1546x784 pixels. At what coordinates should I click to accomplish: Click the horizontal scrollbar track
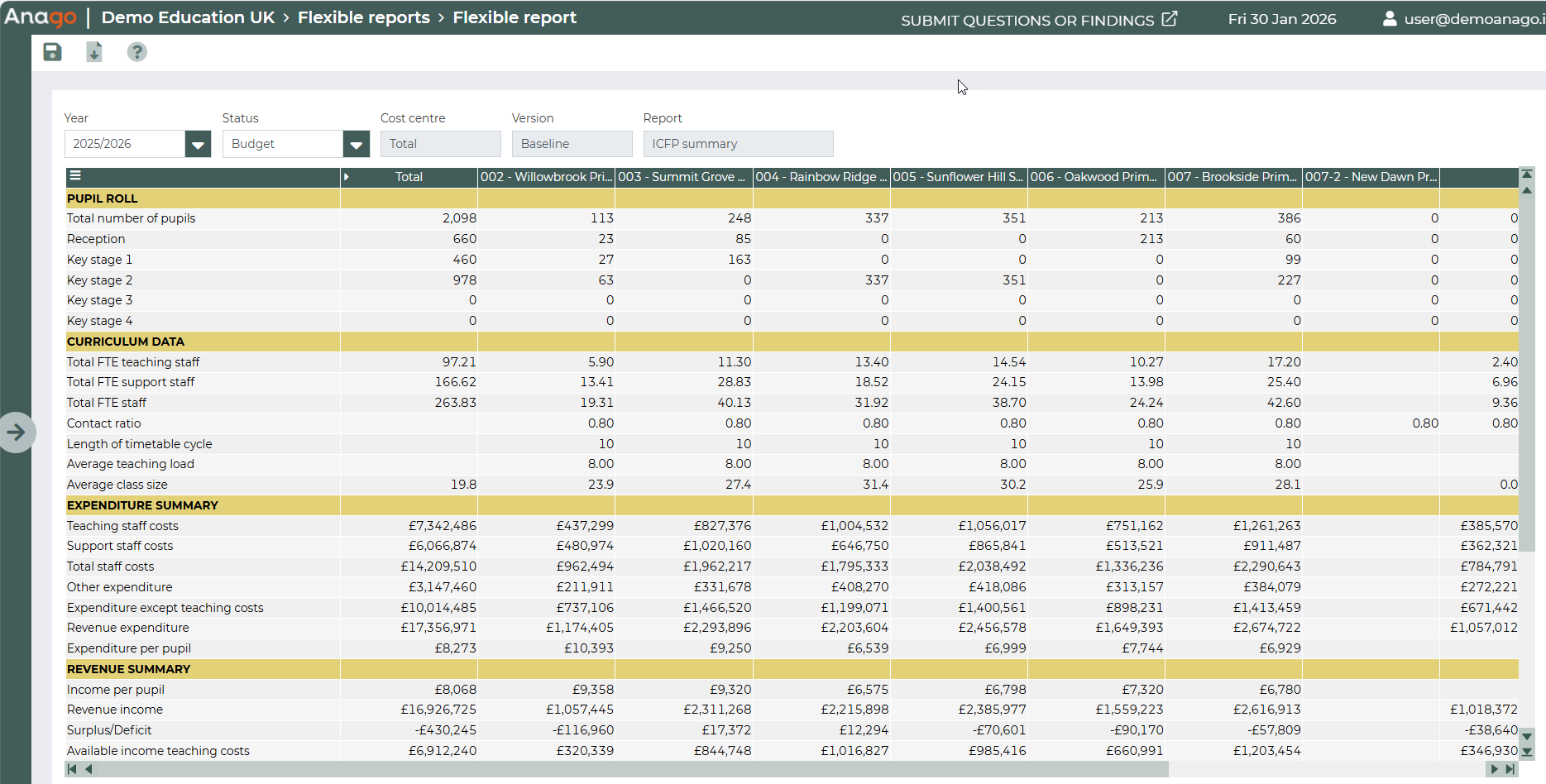(1323, 769)
